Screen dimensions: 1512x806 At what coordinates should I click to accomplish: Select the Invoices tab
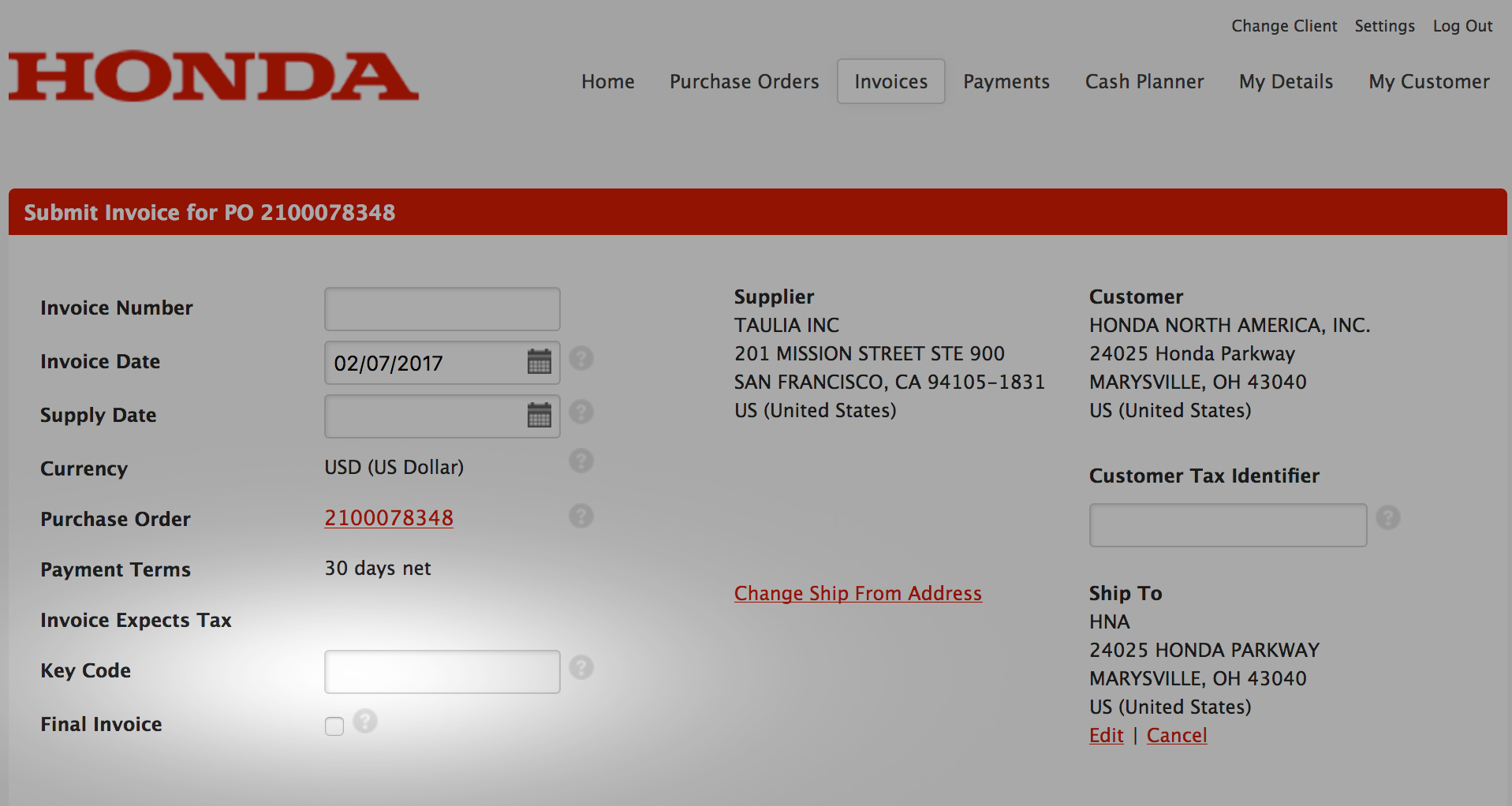pyautogui.click(x=891, y=81)
